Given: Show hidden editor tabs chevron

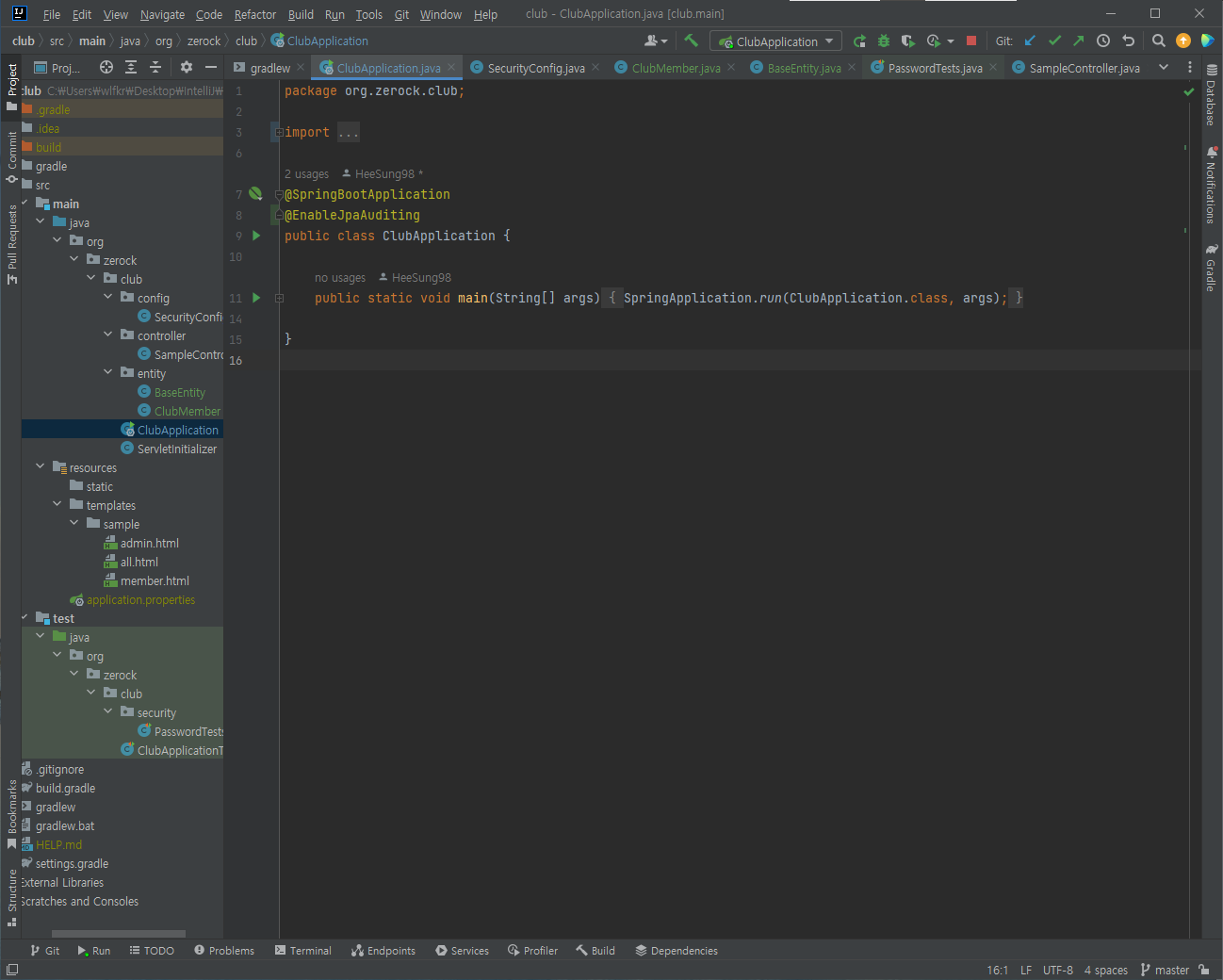Looking at the screenshot, I should [1164, 68].
